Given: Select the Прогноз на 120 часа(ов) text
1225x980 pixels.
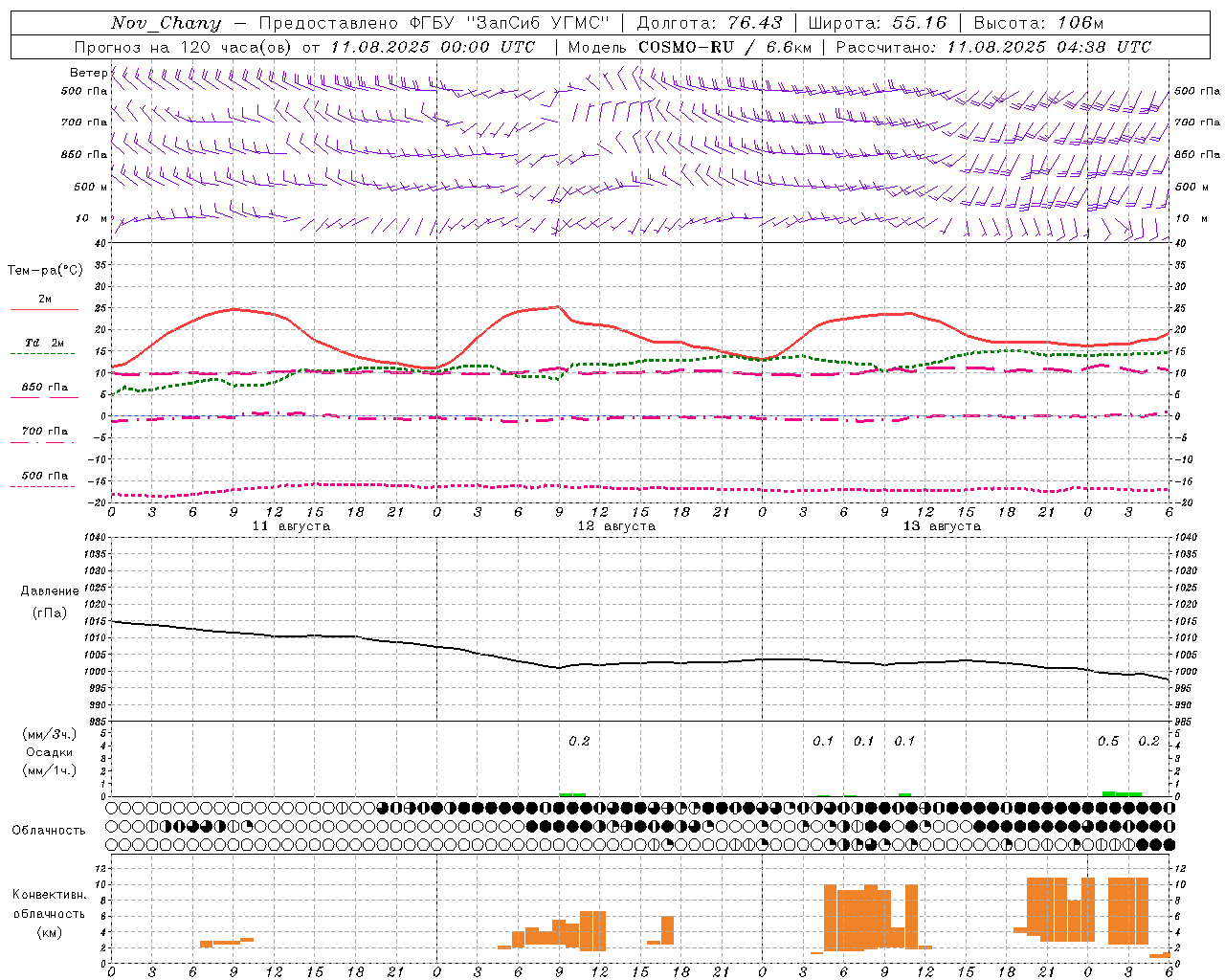Looking at the screenshot, I should 184,47.
